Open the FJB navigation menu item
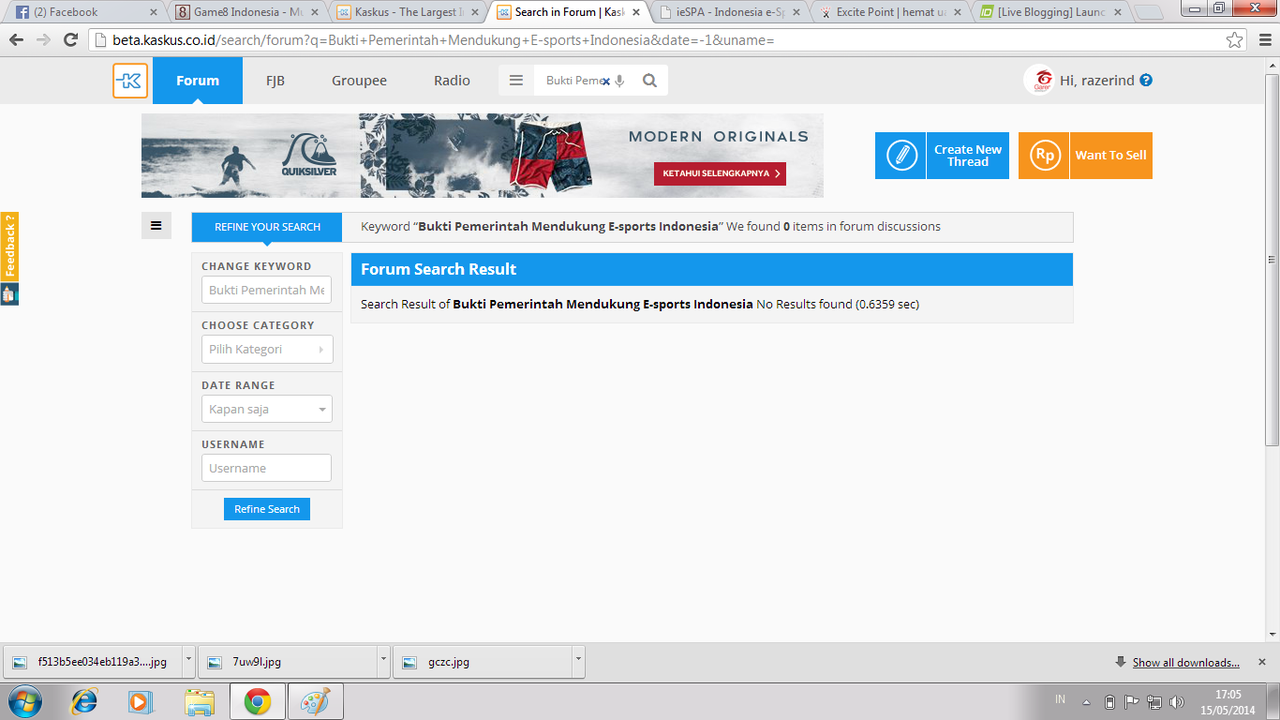Screen dimensions: 1280x720 [275, 81]
